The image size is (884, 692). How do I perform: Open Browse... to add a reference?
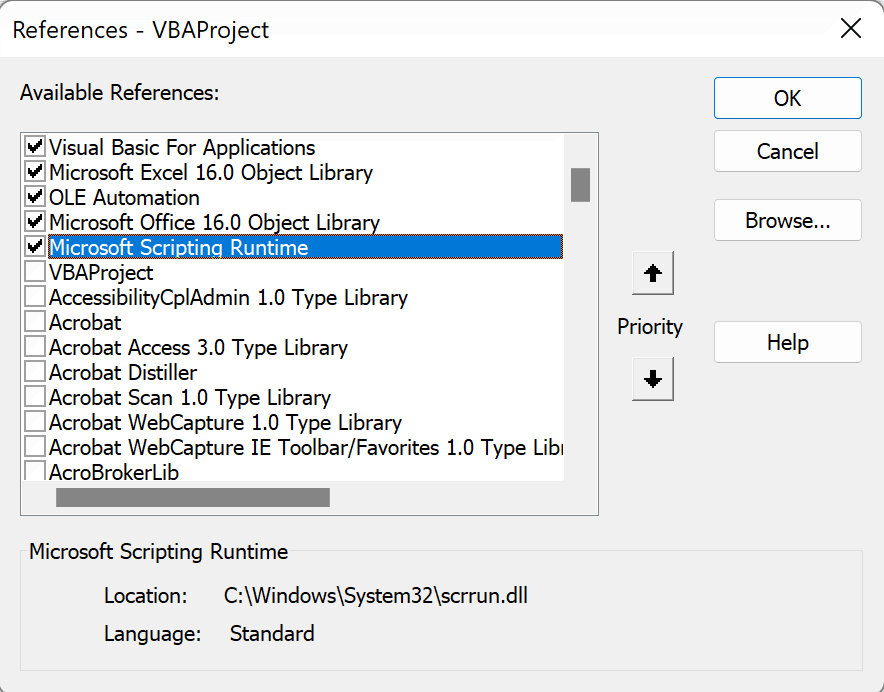click(788, 220)
